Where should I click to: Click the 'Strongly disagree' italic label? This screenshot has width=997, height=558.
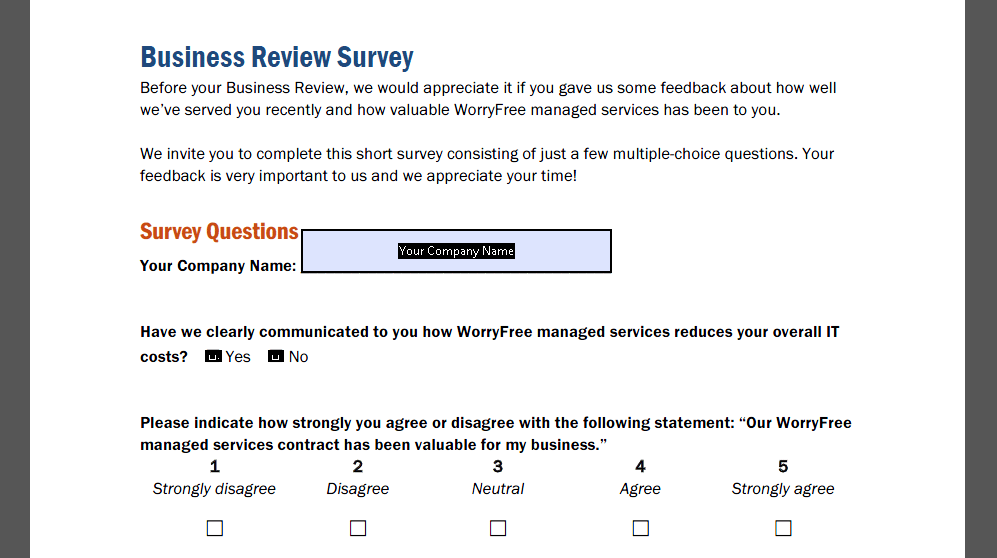214,489
